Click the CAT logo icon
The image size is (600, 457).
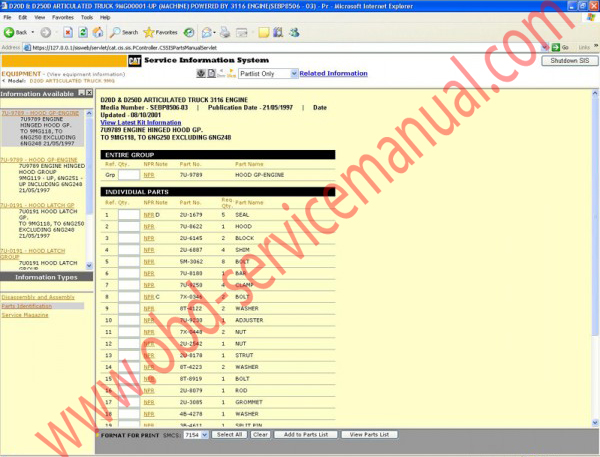[x=134, y=60]
